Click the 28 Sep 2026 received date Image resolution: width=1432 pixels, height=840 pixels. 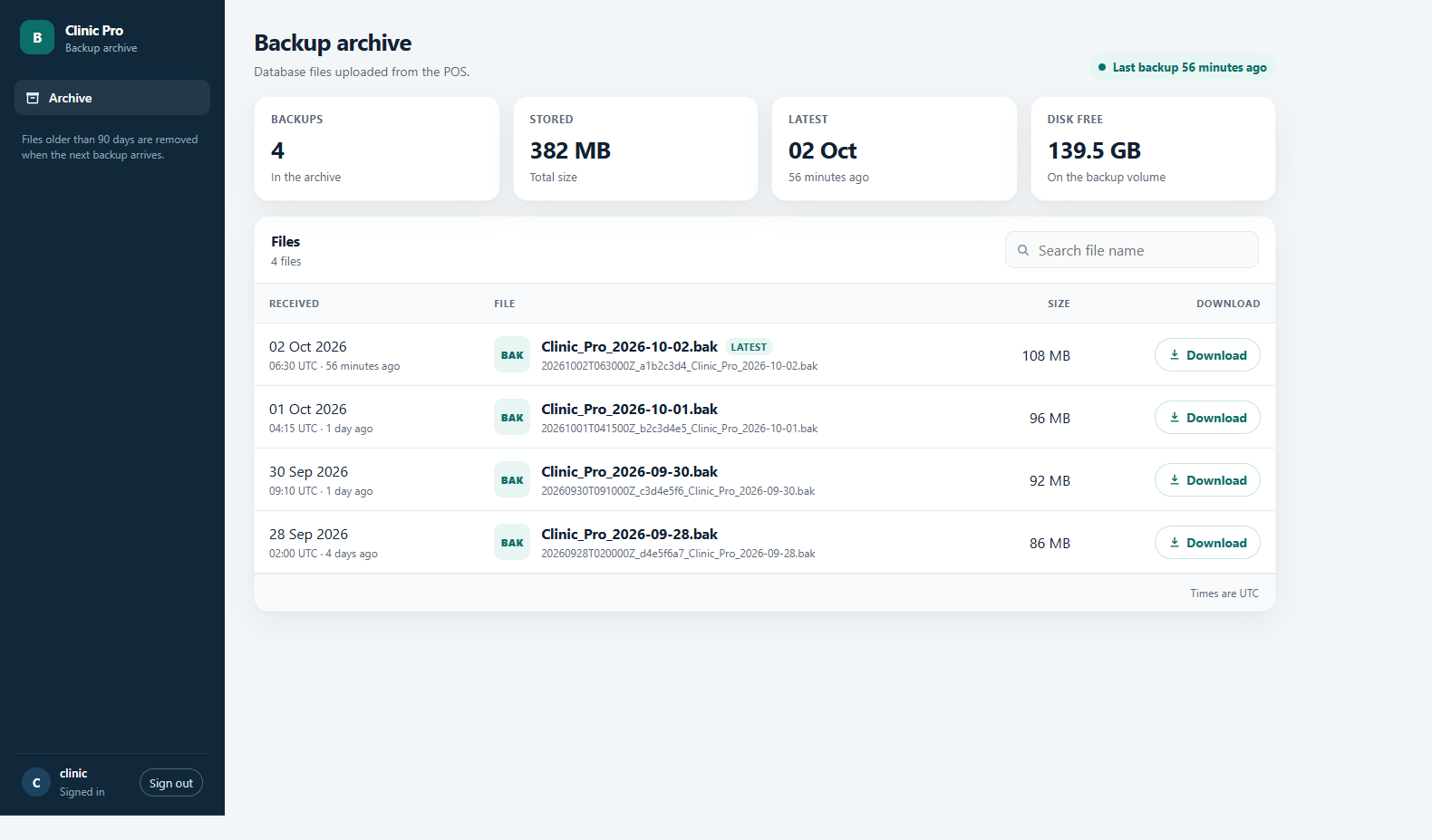point(308,534)
